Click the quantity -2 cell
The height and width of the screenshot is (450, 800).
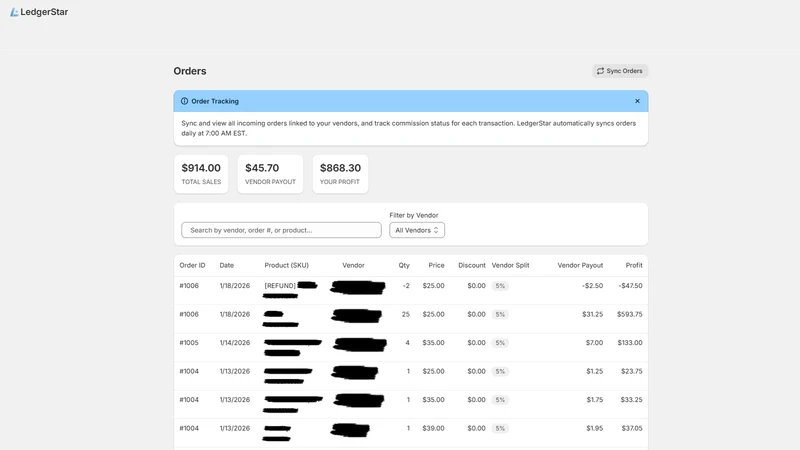[406, 286]
